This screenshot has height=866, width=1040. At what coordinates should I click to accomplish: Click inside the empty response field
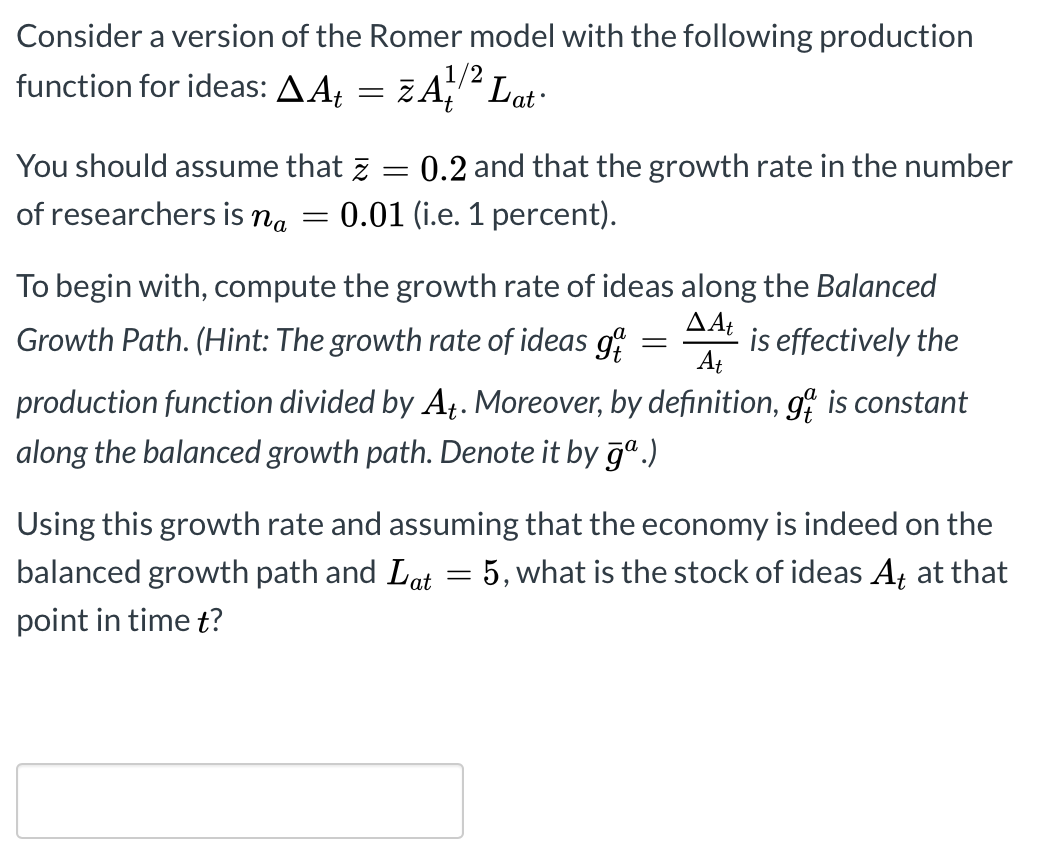[x=240, y=800]
